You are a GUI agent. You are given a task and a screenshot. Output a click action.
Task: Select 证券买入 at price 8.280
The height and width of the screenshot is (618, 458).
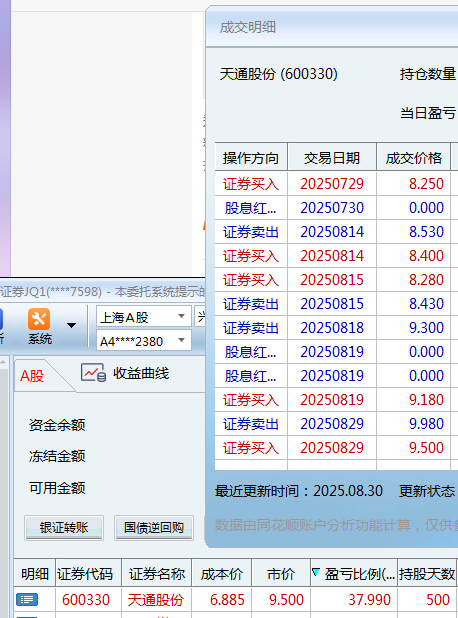[336, 280]
